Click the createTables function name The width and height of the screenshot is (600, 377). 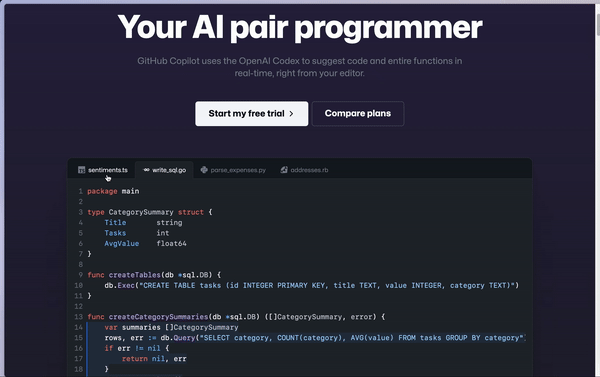pyautogui.click(x=135, y=275)
